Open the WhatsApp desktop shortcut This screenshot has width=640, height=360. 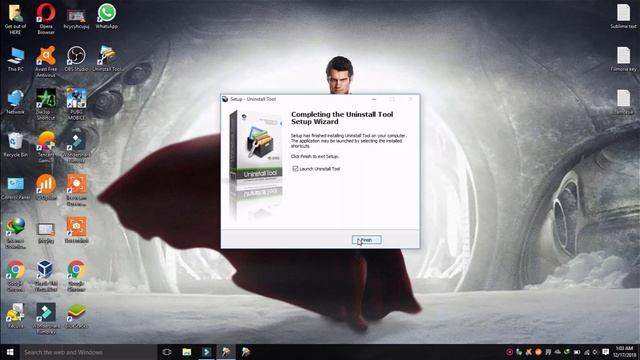107,16
